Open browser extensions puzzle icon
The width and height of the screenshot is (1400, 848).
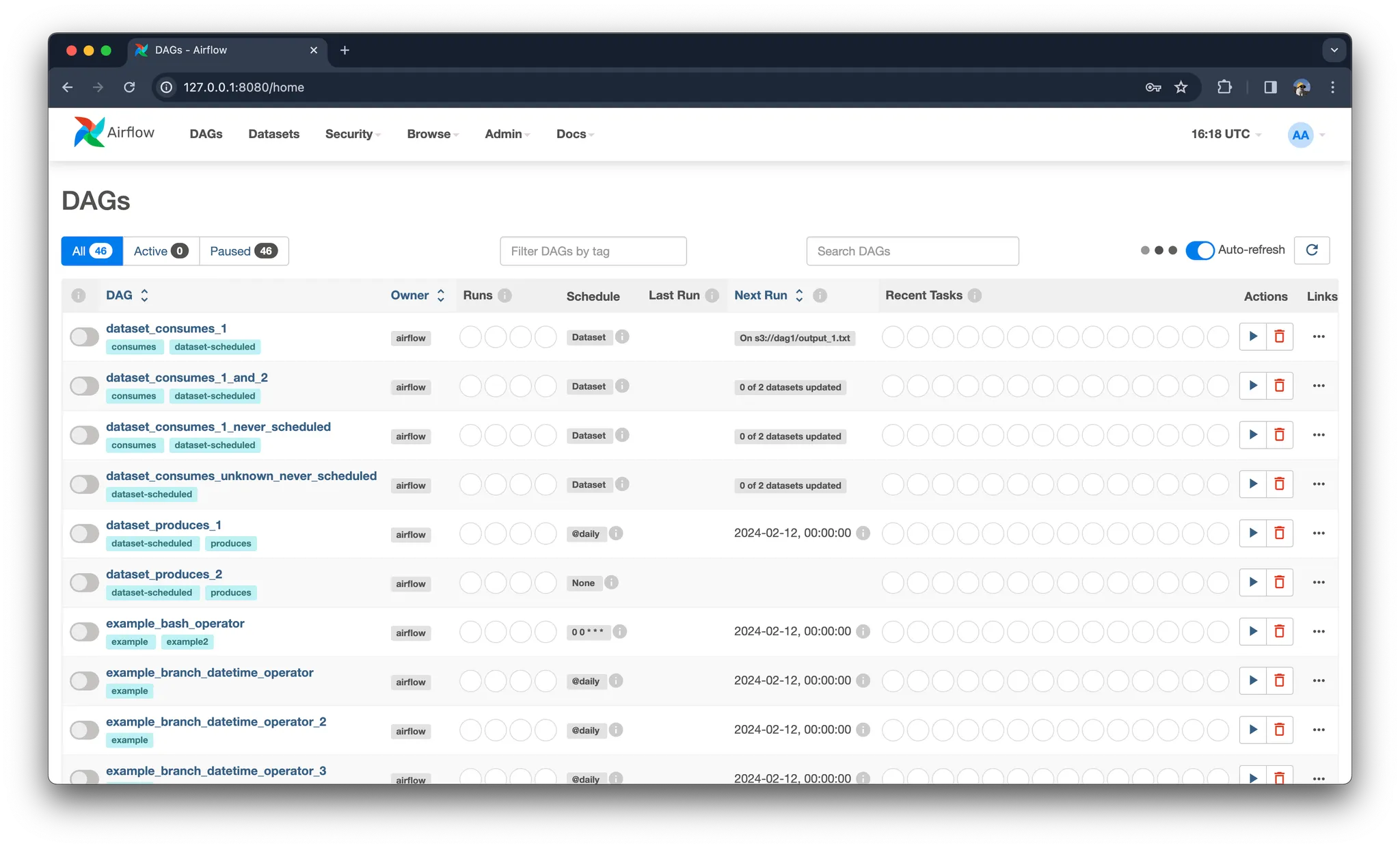[x=1224, y=87]
